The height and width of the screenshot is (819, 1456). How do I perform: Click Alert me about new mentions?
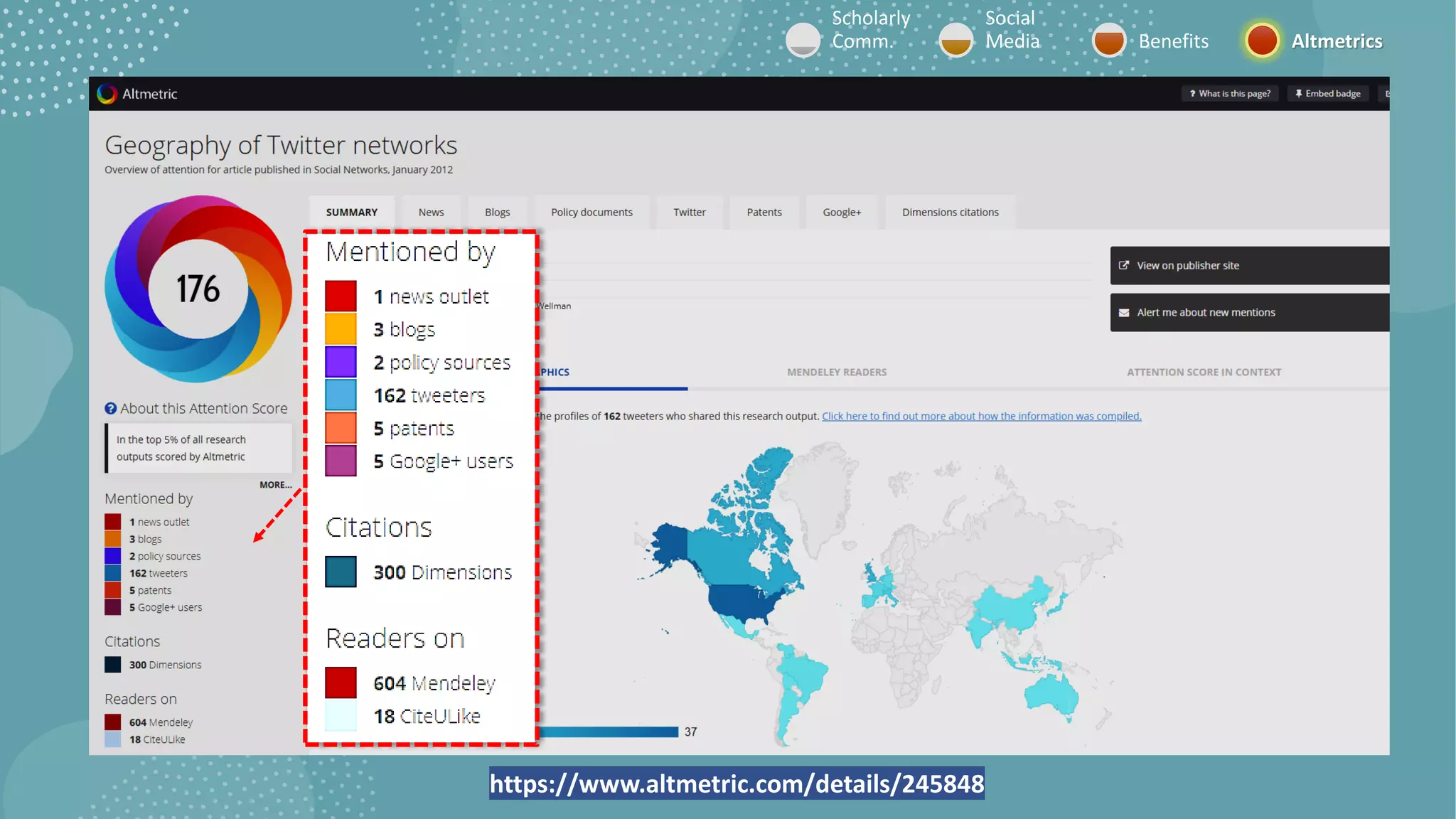coord(1250,313)
